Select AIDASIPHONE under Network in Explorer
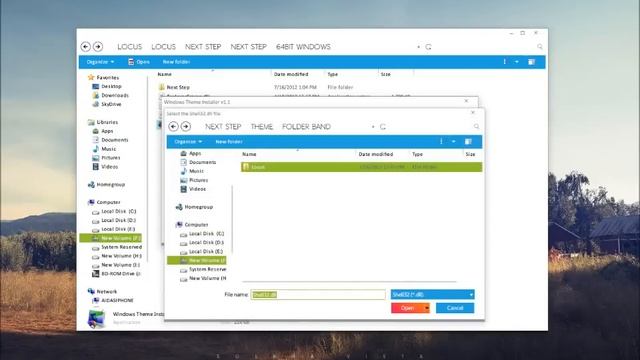The width and height of the screenshot is (640, 360). pos(113,300)
